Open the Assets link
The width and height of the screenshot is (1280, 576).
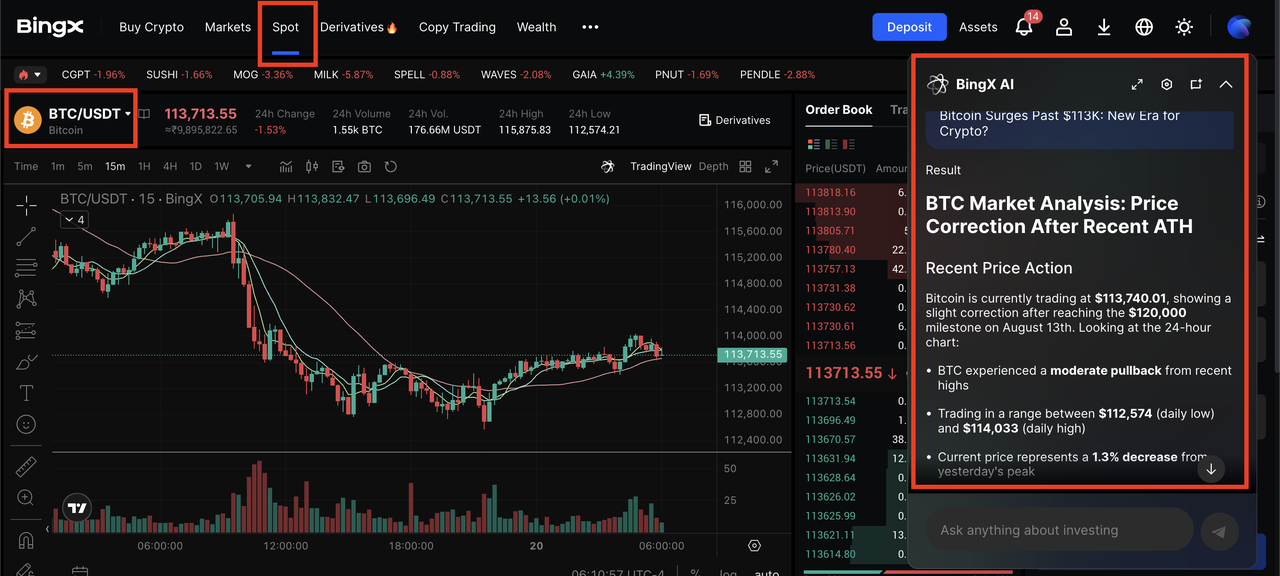(x=978, y=27)
